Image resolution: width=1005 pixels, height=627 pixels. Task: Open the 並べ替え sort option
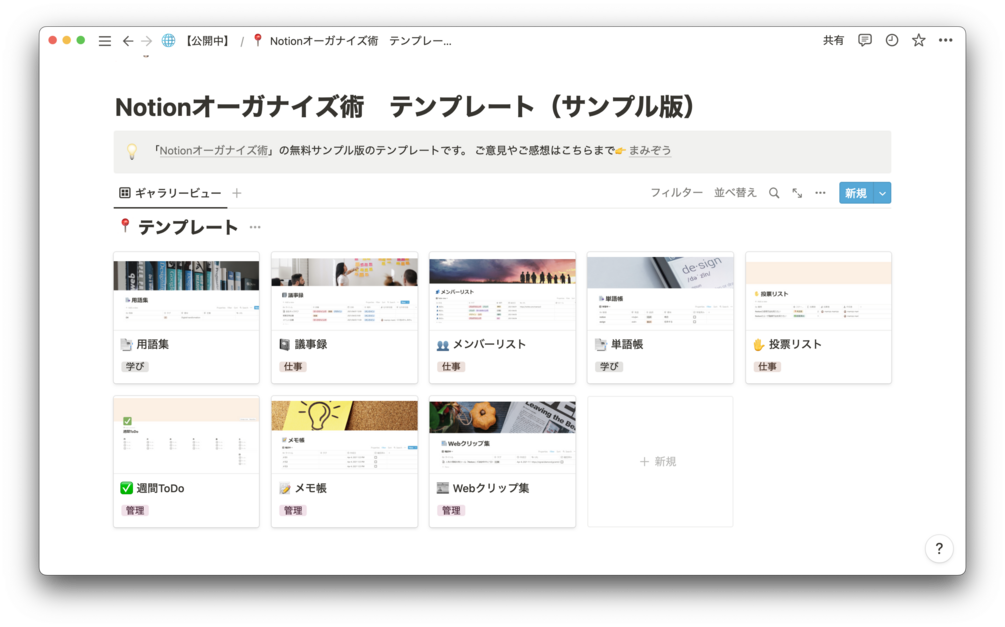pyautogui.click(x=735, y=192)
